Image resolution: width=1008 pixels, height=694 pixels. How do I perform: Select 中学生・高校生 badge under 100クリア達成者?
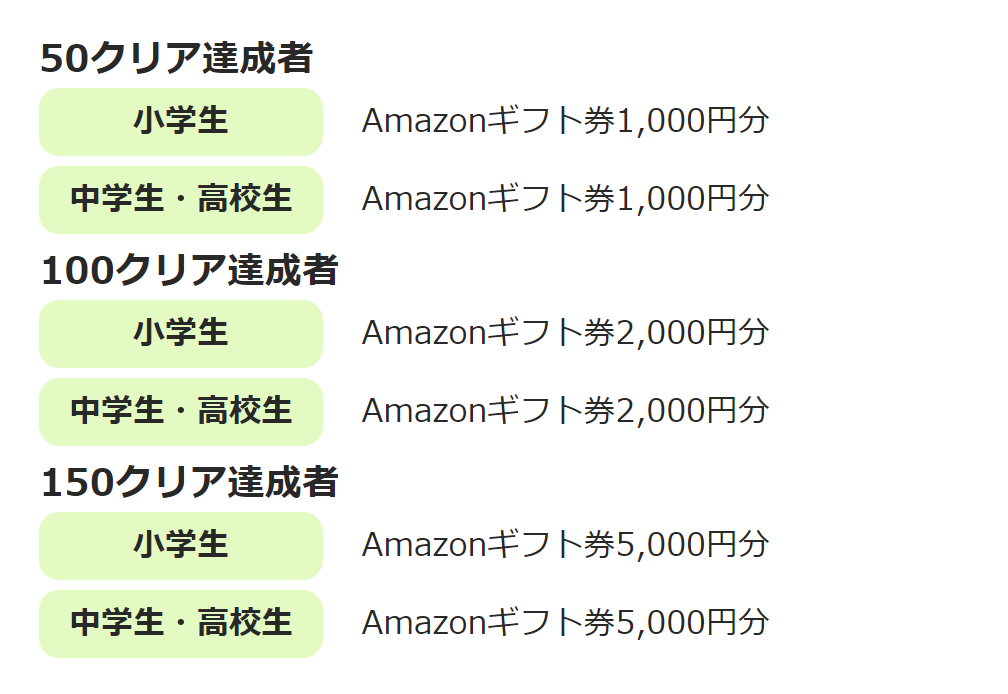click(181, 412)
